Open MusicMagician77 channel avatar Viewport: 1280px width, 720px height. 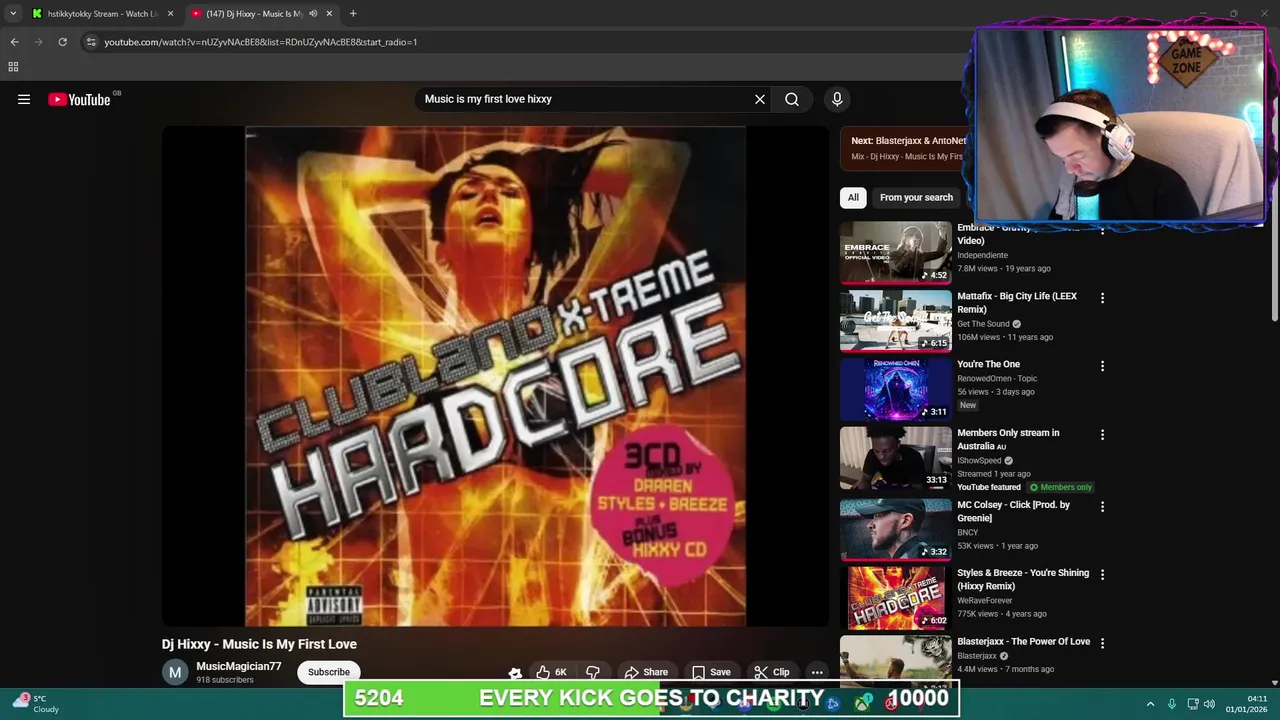click(x=175, y=672)
